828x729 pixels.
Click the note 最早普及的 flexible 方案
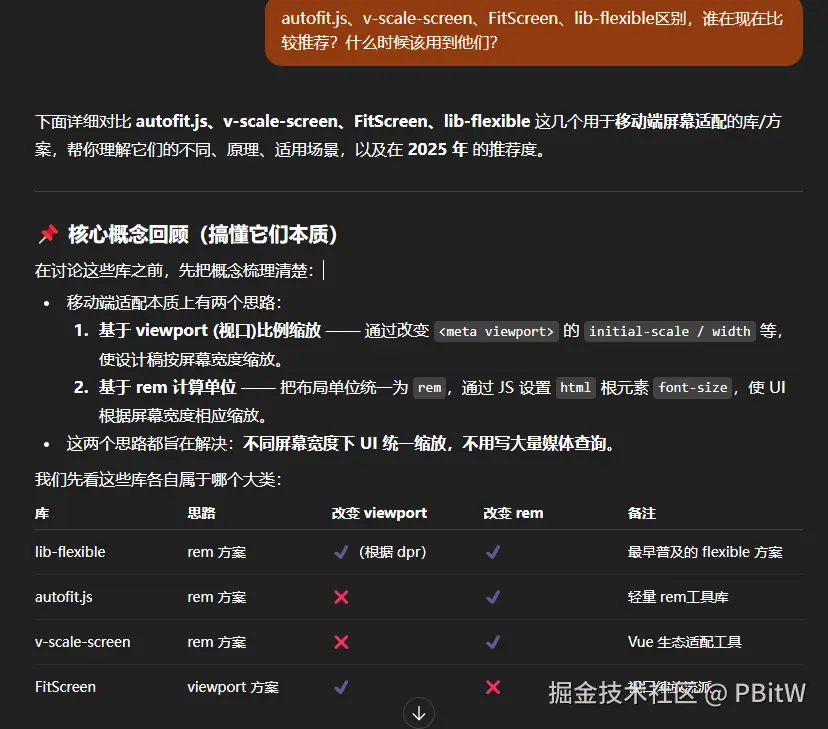705,552
